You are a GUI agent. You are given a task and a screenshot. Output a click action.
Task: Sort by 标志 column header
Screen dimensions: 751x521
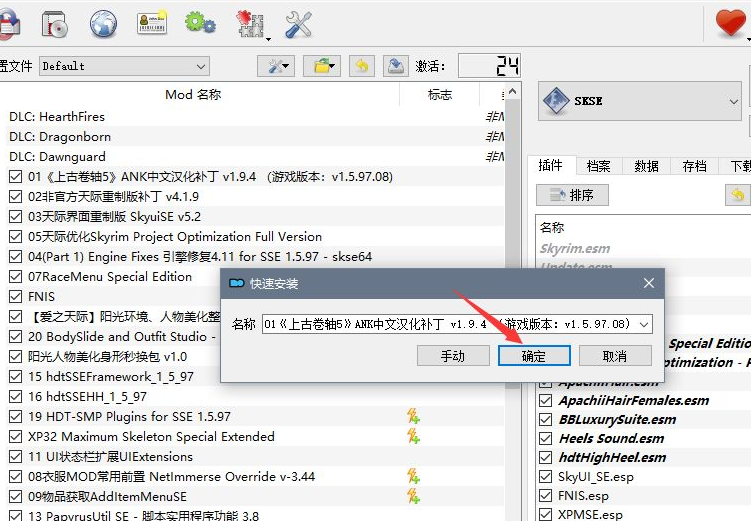pyautogui.click(x=440, y=94)
